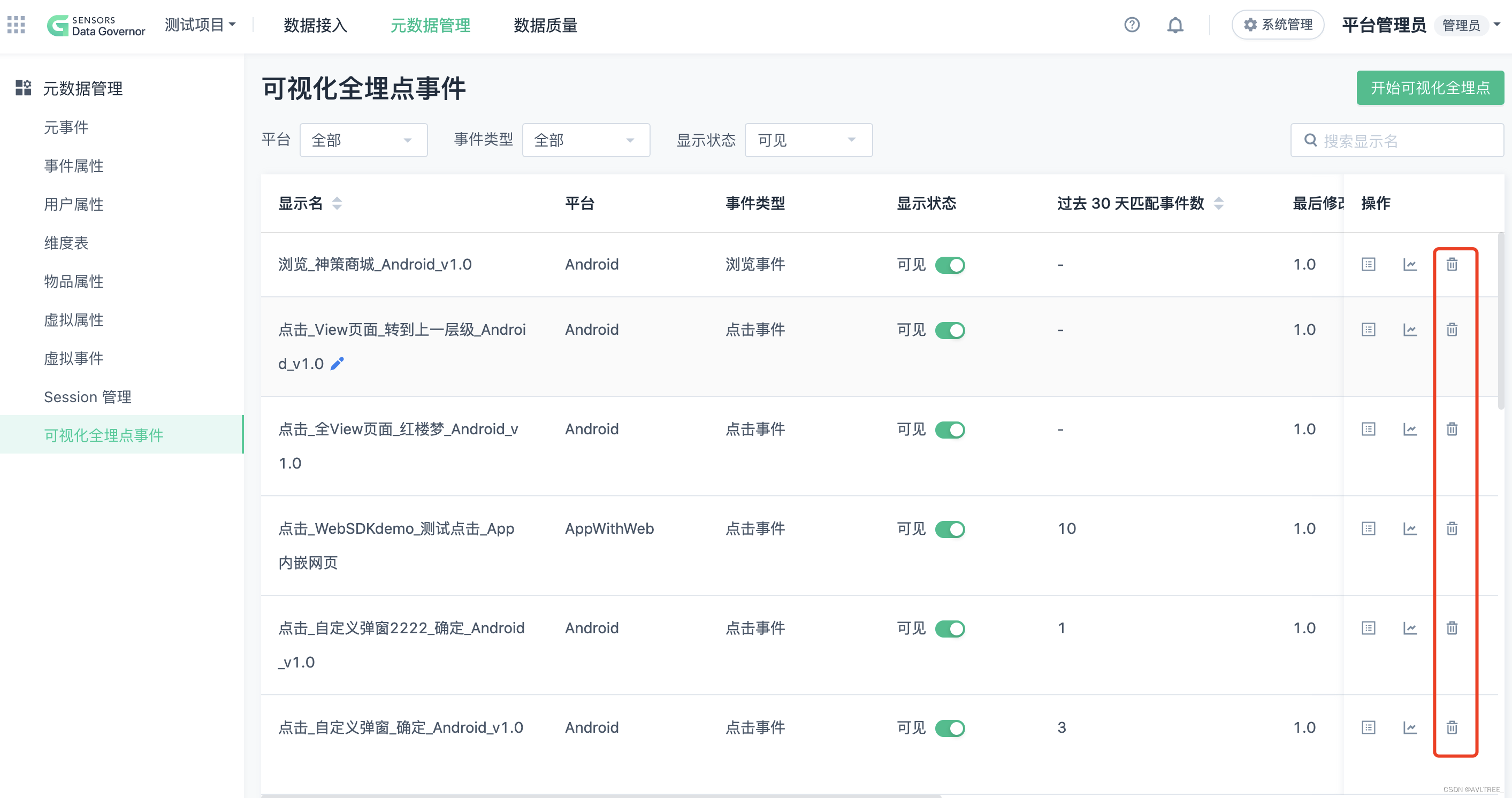Delete the 浏览_神策商城_Android_v1.0 event via trash icon
The width and height of the screenshot is (1512, 798).
click(1451, 264)
